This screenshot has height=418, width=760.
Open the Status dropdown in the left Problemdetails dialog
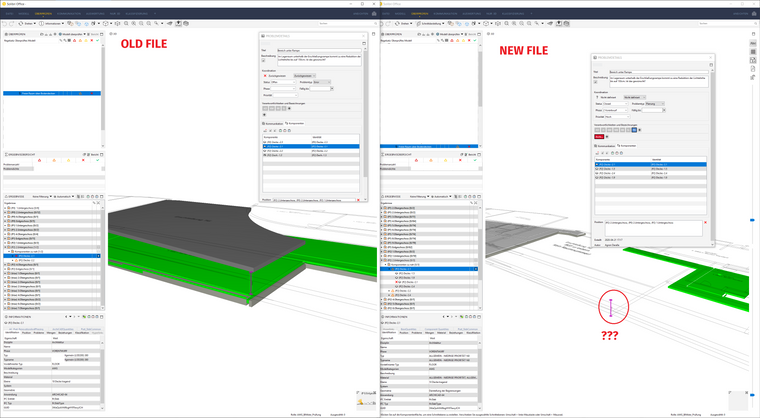click(283, 82)
